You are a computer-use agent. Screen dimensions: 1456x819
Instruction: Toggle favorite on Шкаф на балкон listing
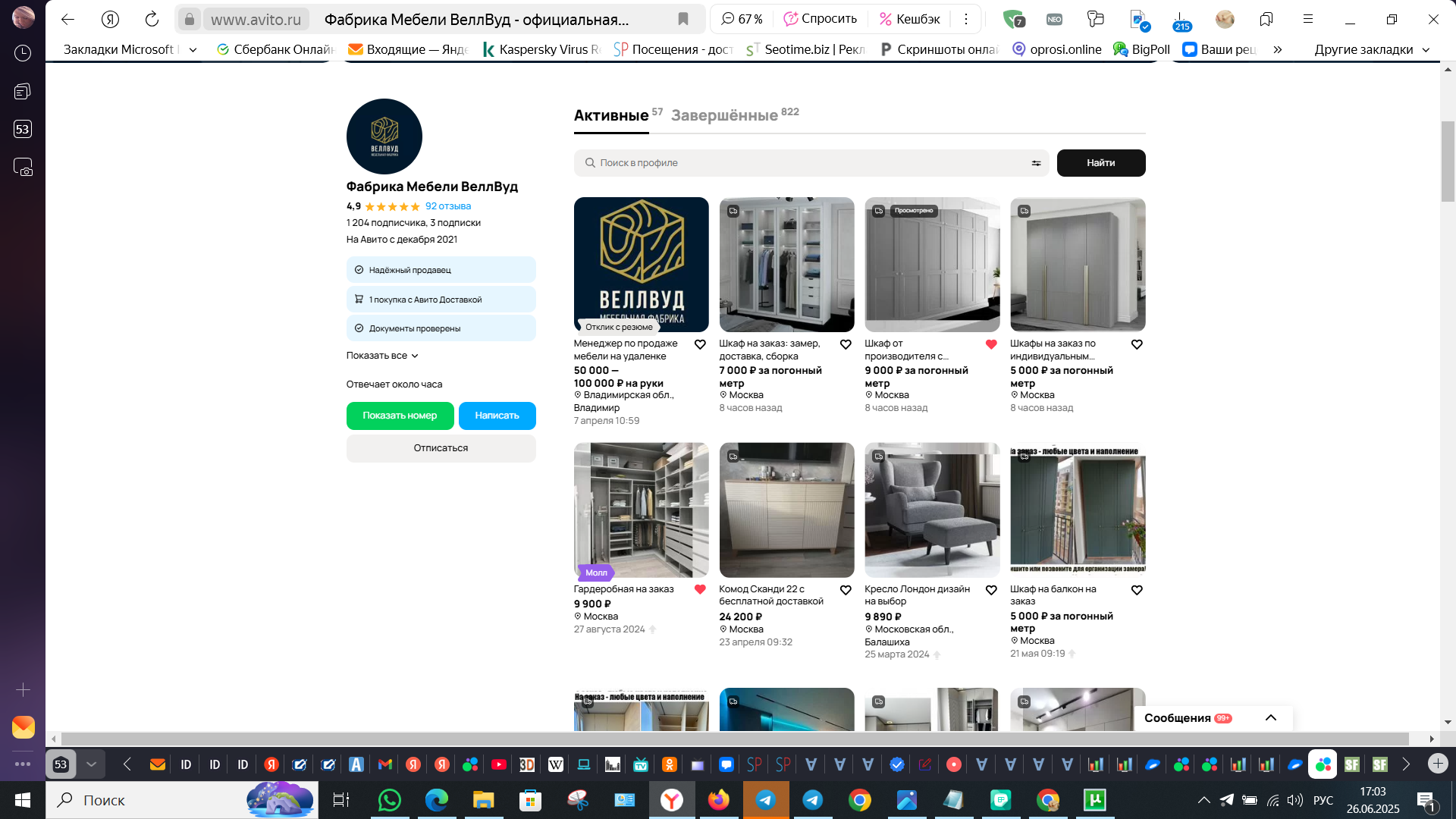click(1137, 590)
